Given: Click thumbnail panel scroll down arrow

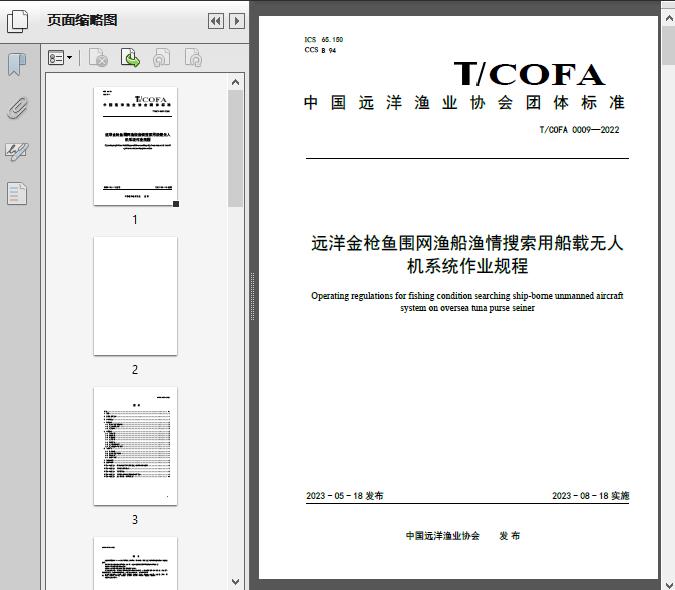Looking at the screenshot, I should click(235, 582).
